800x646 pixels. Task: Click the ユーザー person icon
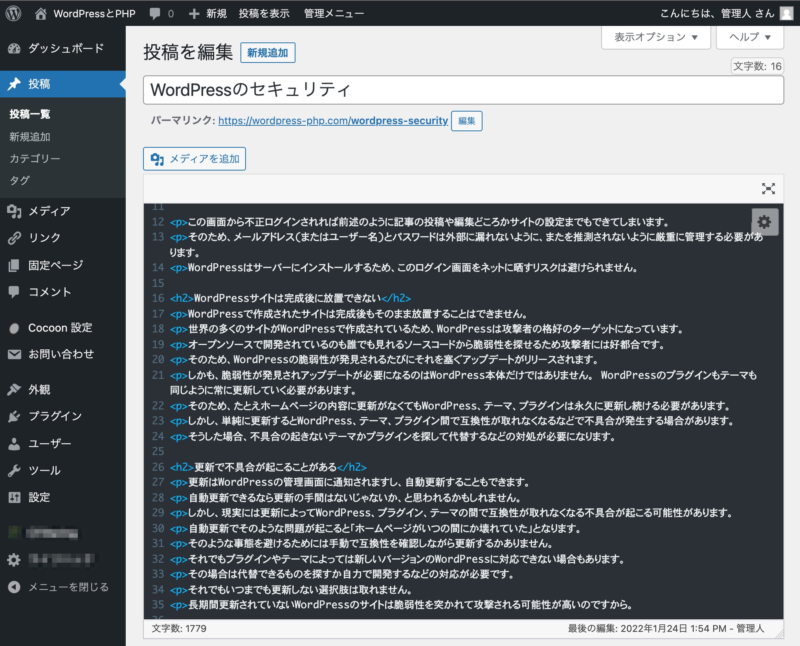coord(14,443)
